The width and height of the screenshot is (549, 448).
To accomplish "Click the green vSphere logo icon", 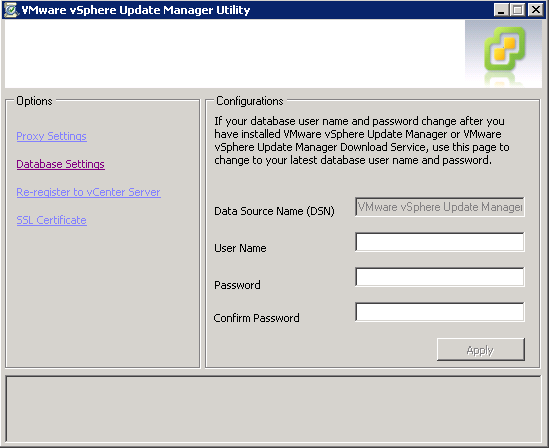I will point(504,49).
